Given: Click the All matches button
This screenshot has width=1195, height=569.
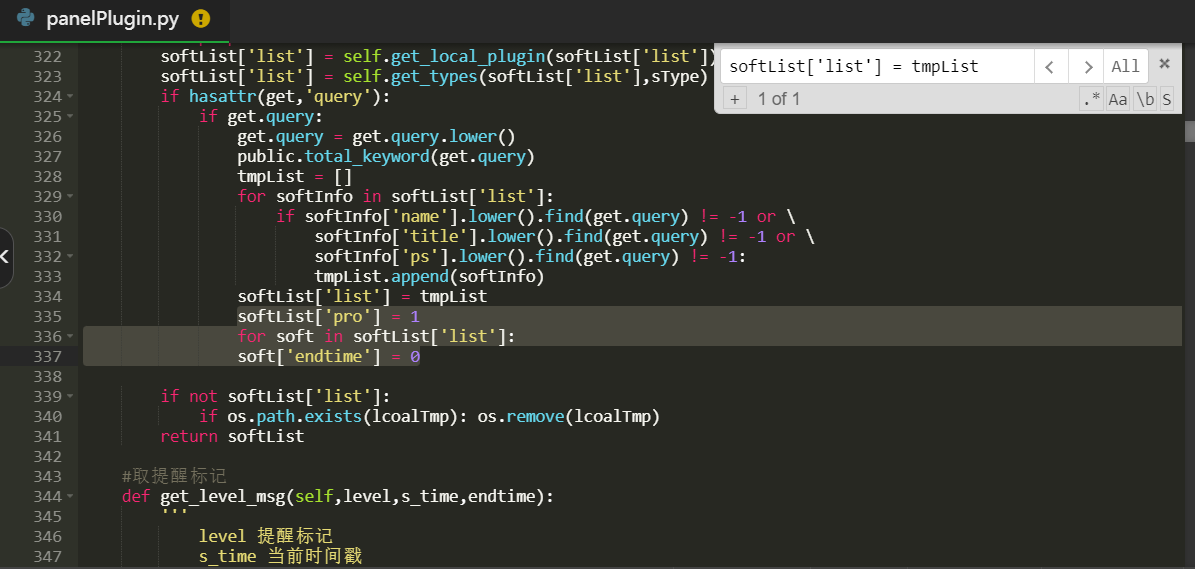Looking at the screenshot, I should [1125, 67].
